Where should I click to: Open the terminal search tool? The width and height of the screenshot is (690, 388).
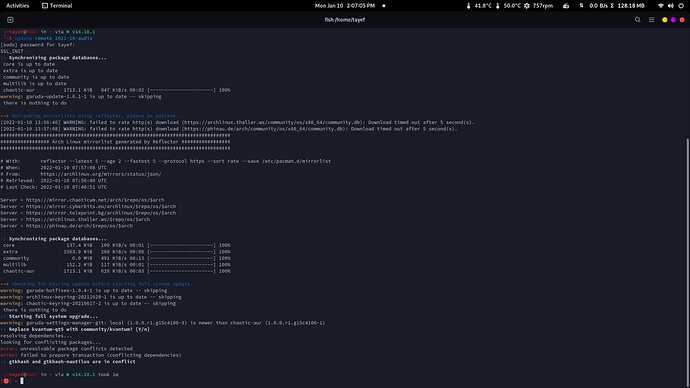[637, 20]
